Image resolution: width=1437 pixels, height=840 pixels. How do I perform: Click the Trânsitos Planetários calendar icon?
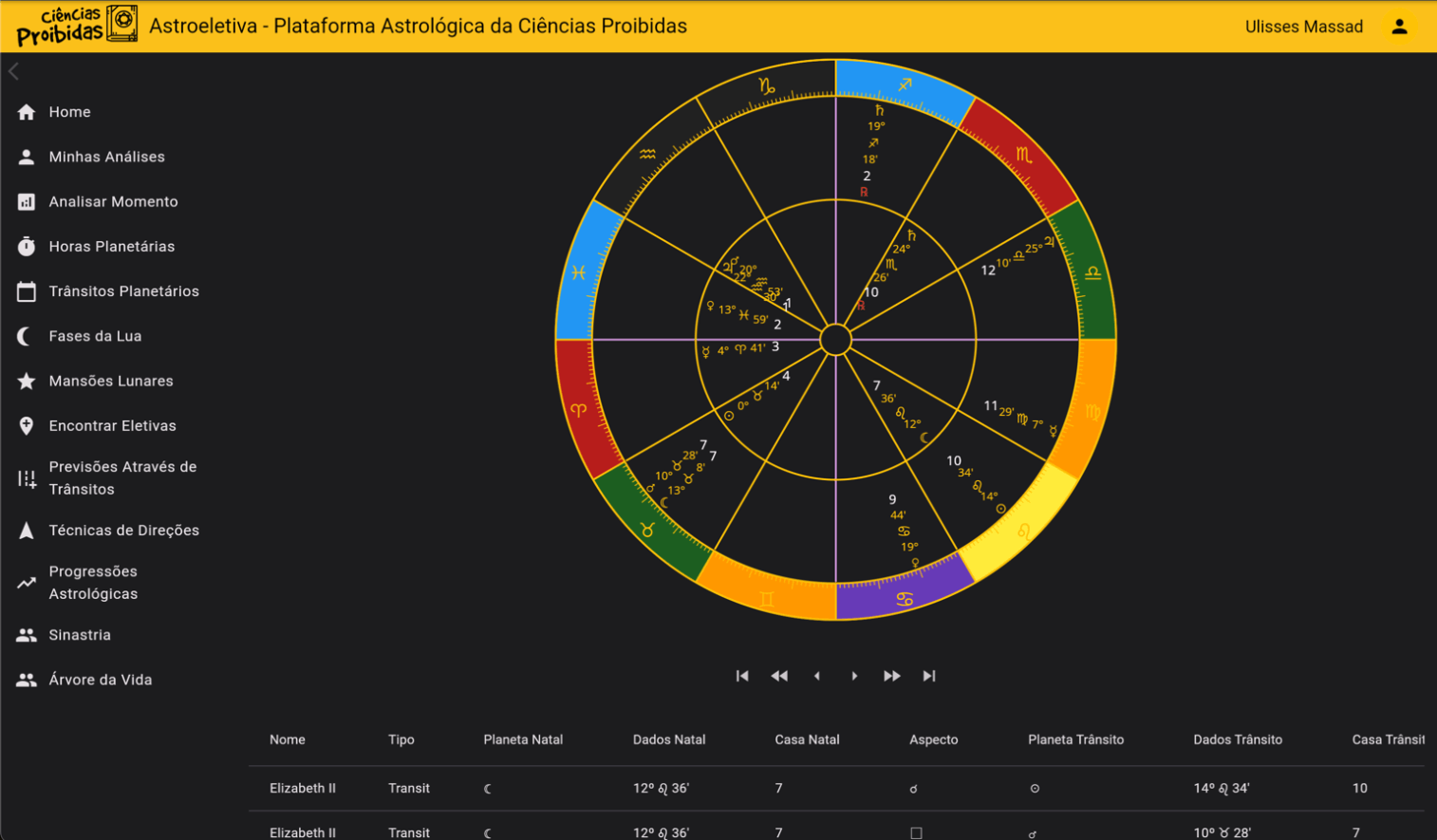tap(27, 291)
